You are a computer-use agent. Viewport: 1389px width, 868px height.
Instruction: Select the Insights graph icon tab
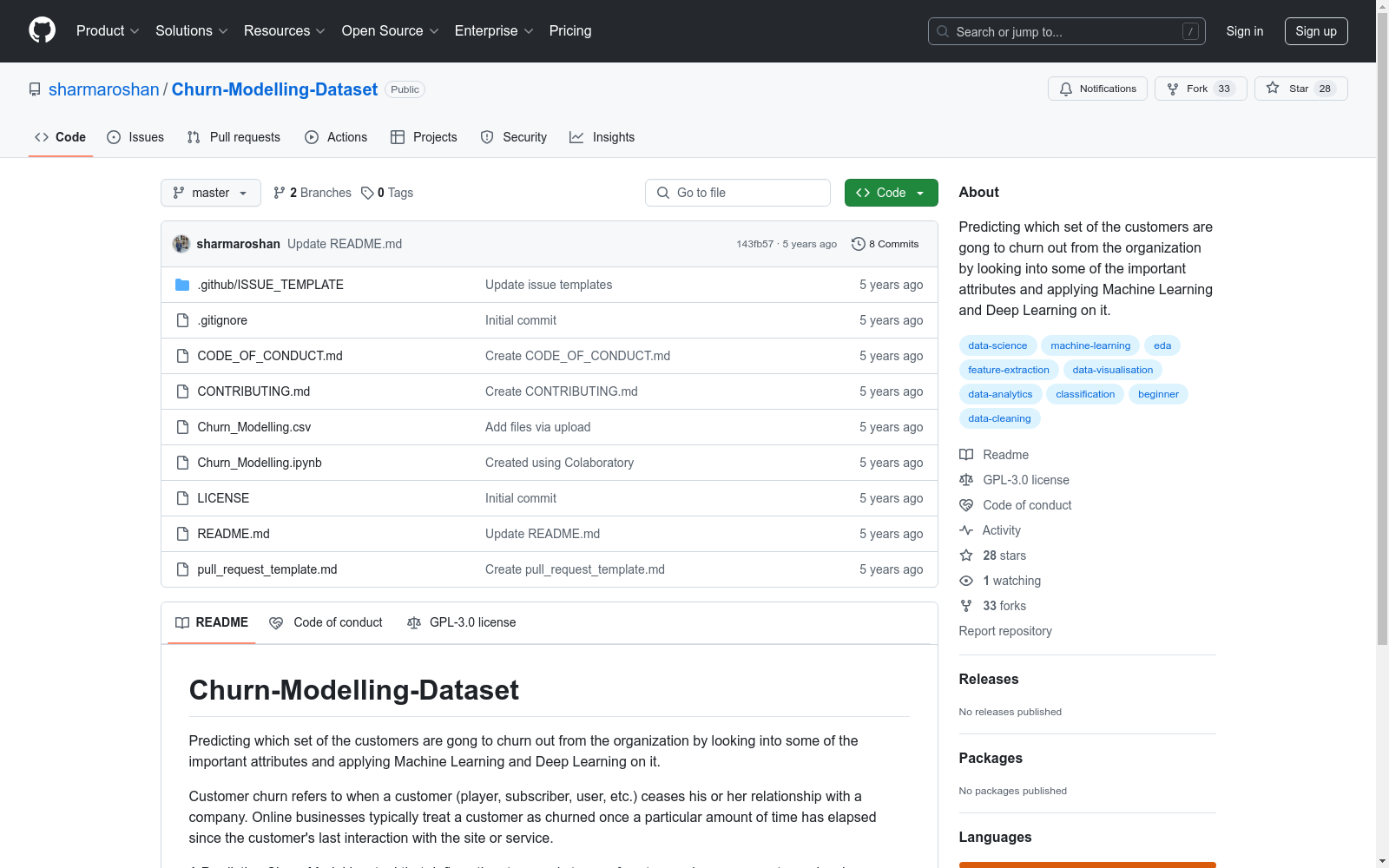[576, 136]
